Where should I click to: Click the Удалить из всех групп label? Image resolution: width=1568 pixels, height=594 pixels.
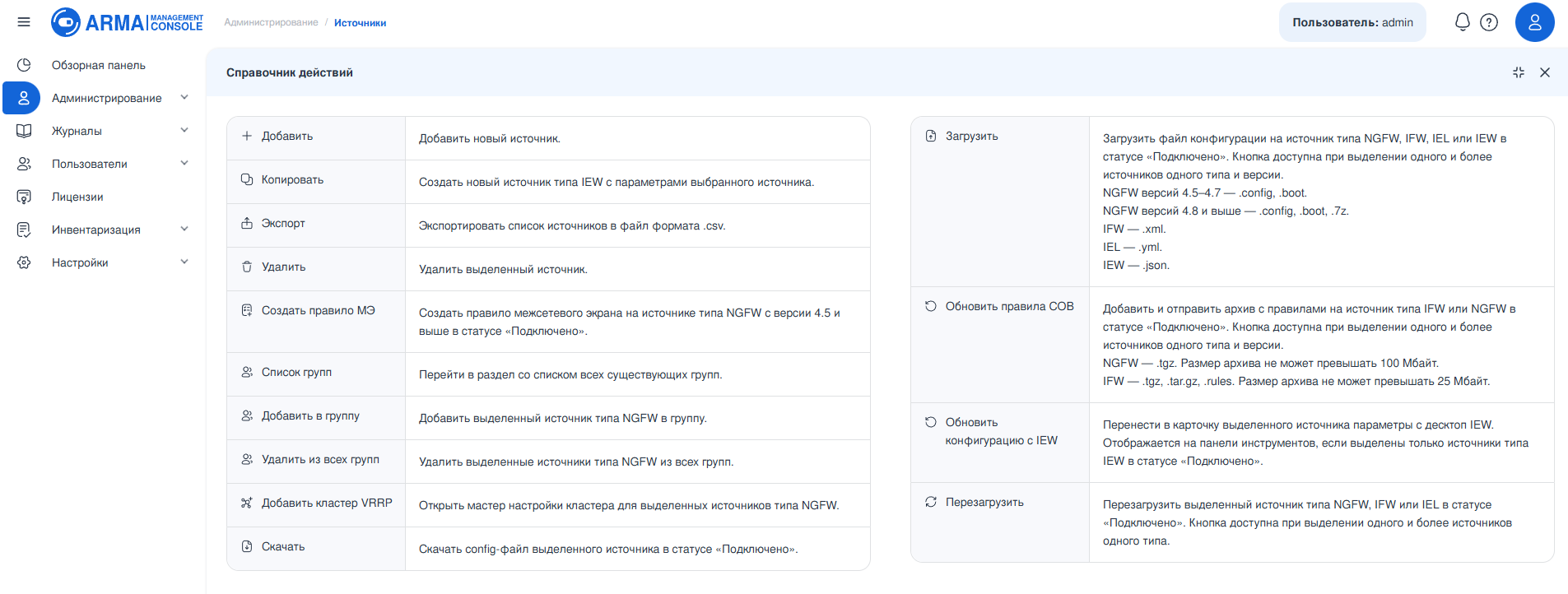pos(320,459)
